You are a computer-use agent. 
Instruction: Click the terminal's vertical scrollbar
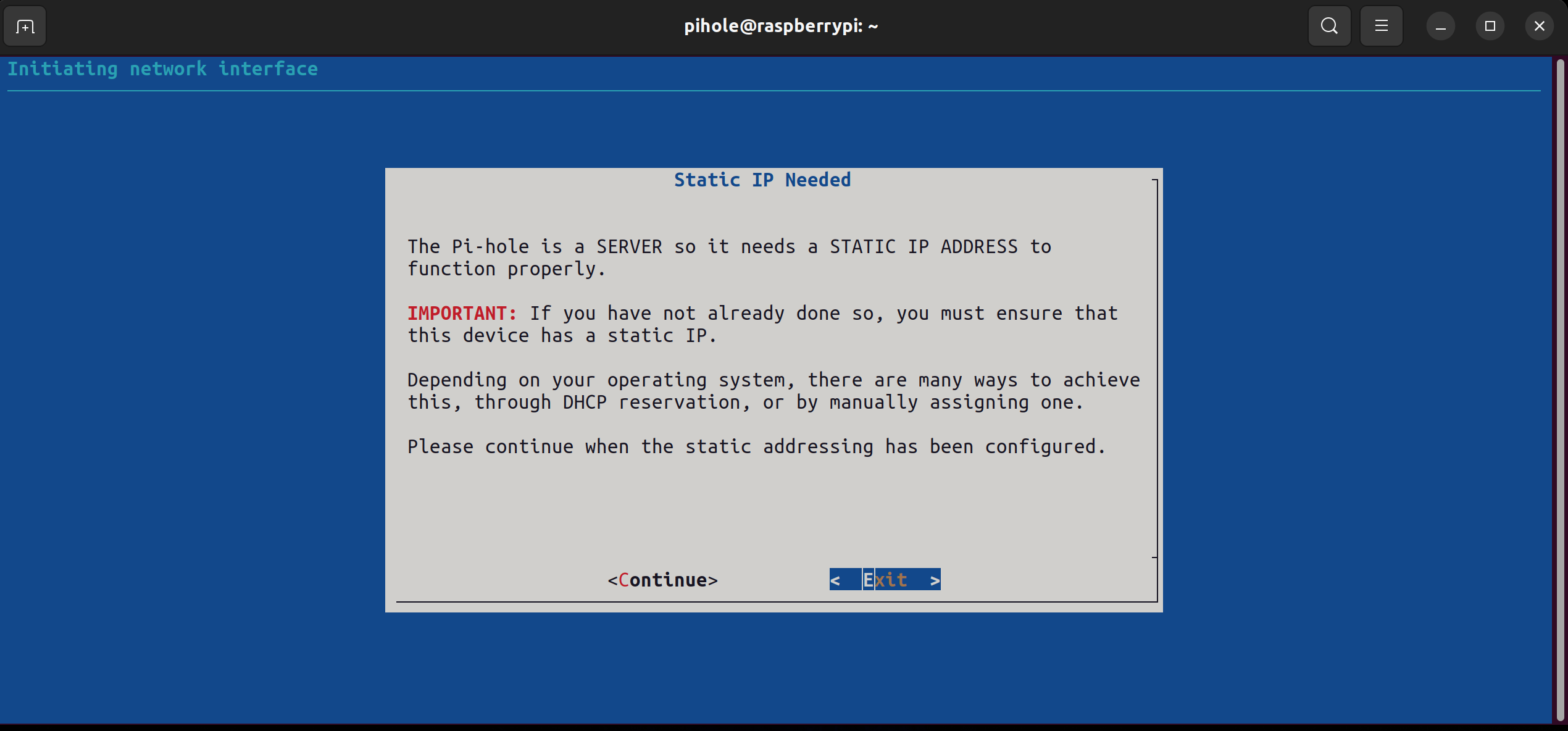(1560, 389)
